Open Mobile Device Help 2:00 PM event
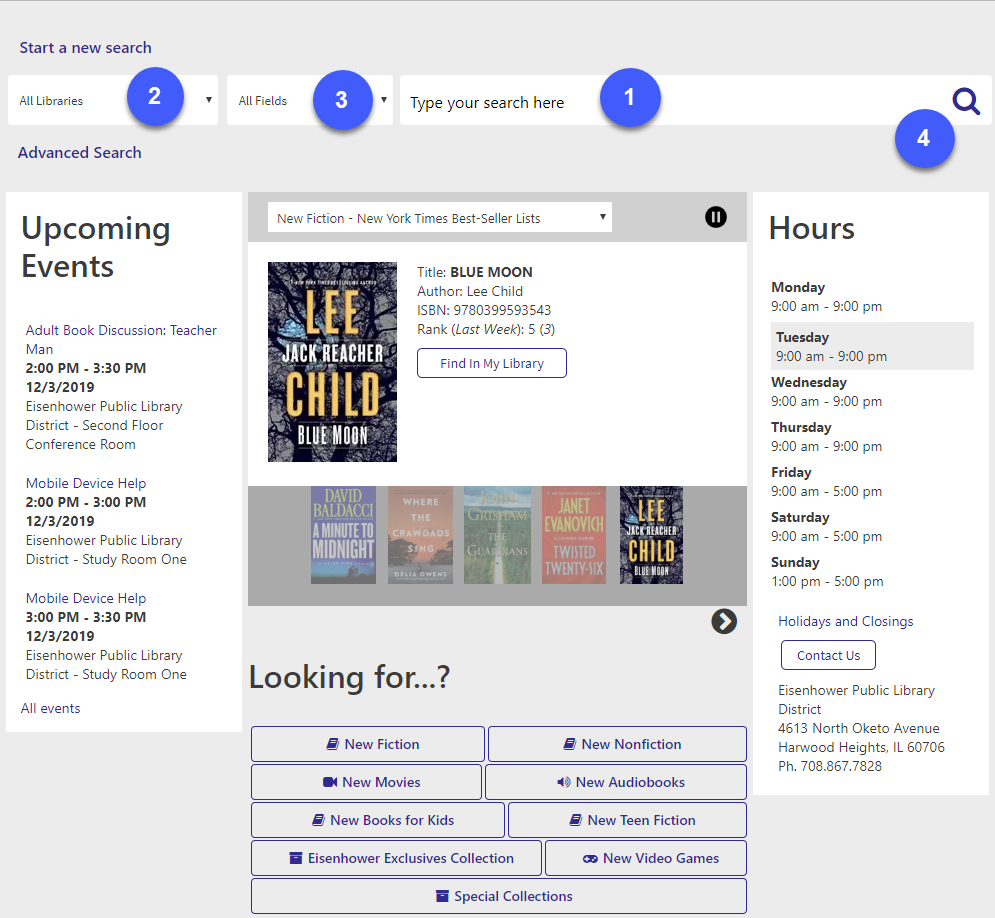Viewport: 995px width, 918px height. coord(86,483)
